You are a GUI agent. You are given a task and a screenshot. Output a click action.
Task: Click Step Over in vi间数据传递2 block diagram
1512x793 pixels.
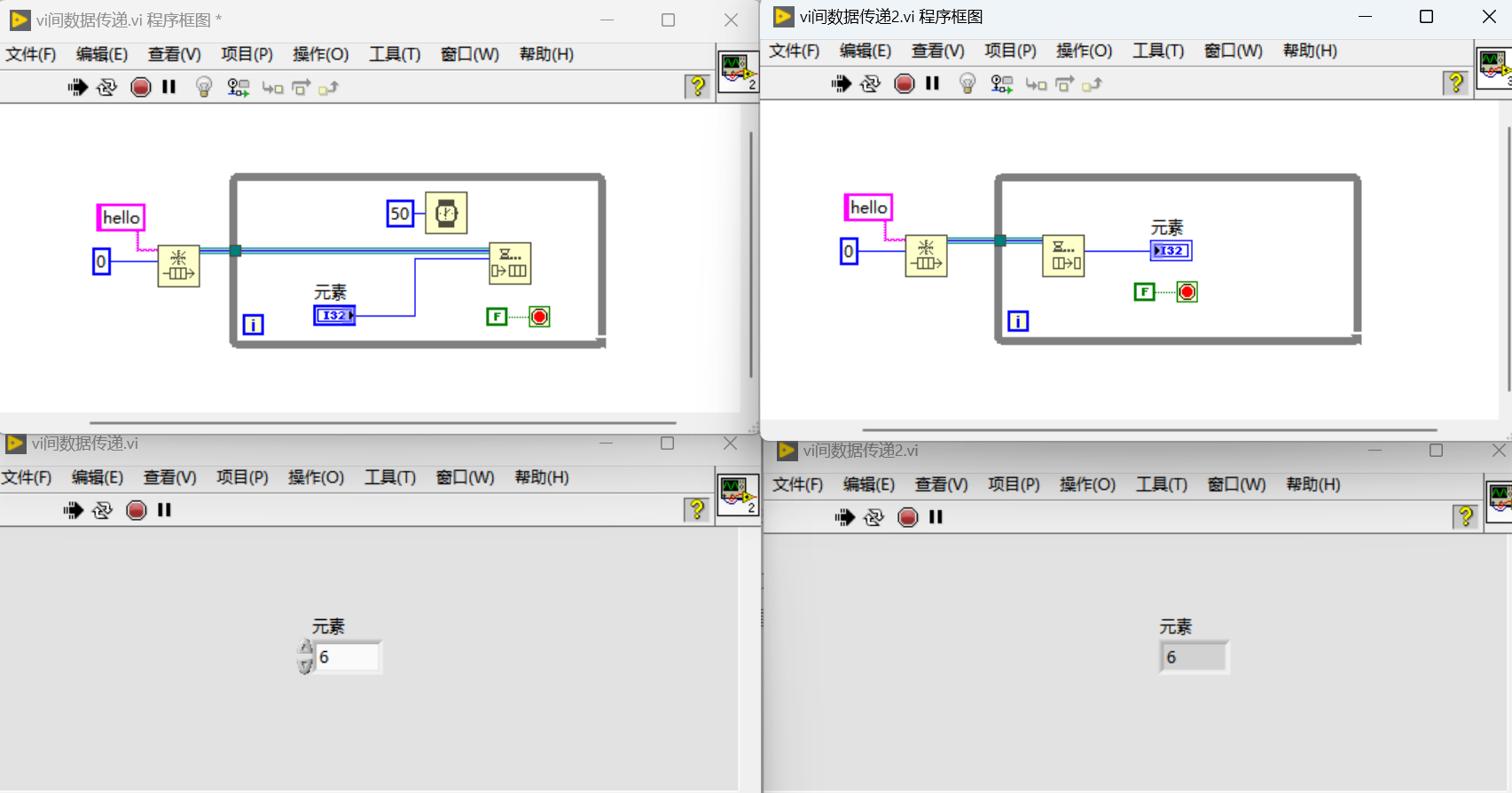pyautogui.click(x=1065, y=83)
